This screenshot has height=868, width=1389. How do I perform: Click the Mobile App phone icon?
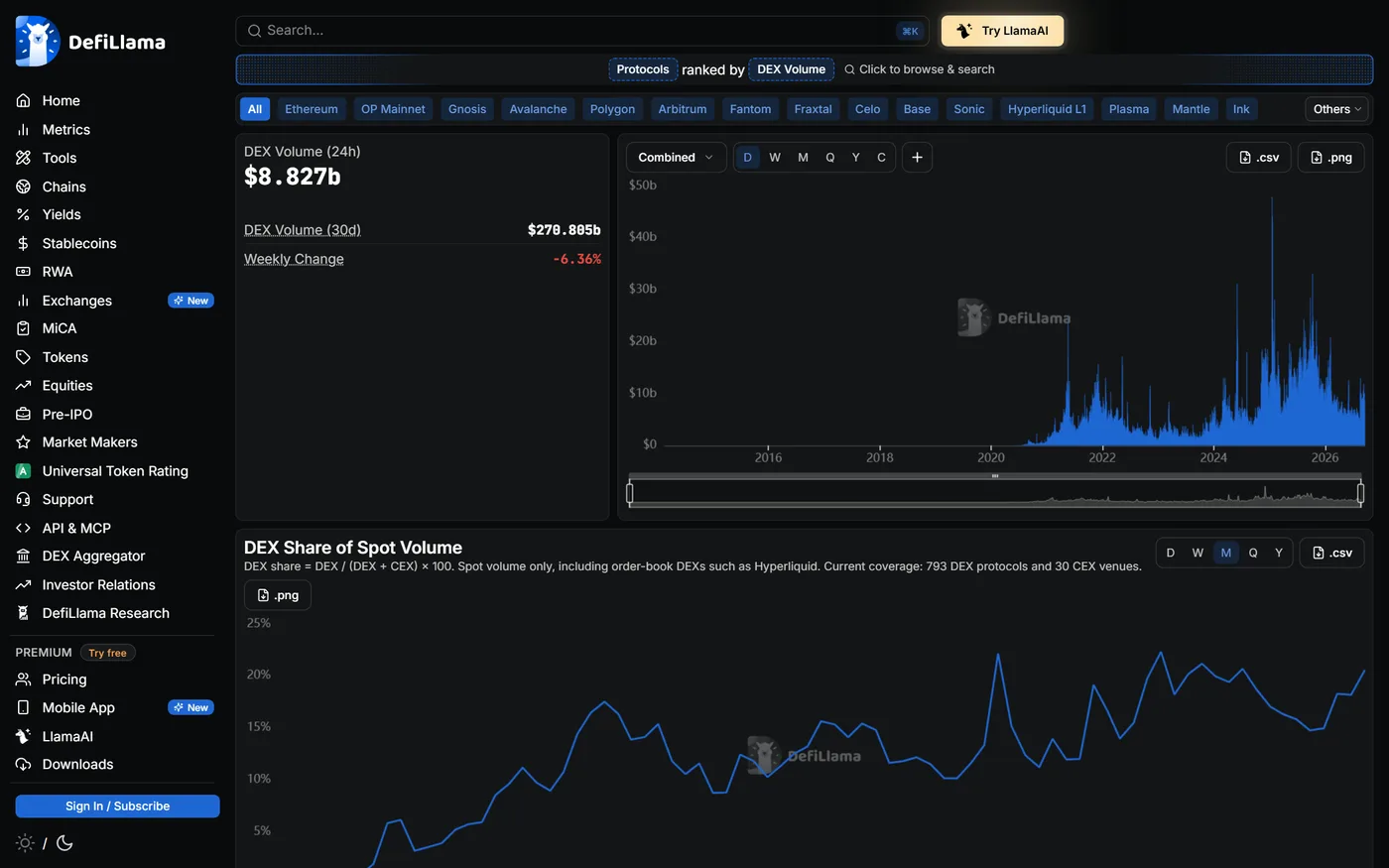[23, 708]
